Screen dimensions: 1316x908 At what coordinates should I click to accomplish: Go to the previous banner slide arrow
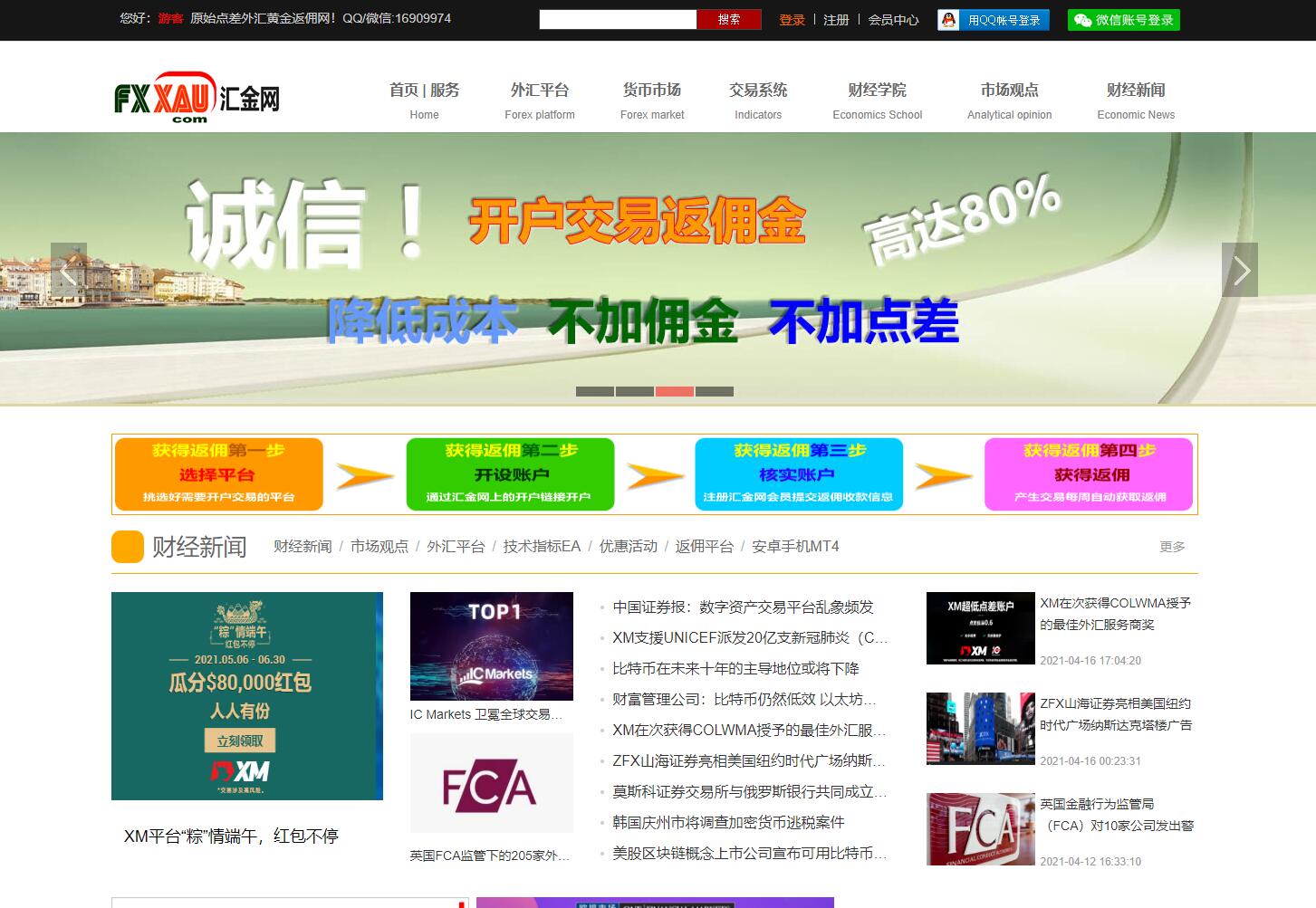pos(69,270)
